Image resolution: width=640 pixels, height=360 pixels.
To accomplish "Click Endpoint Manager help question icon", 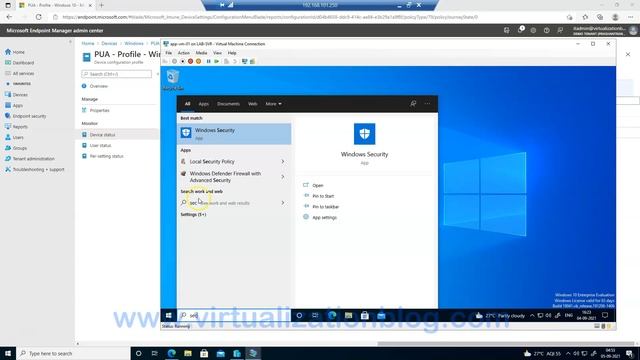I will [547, 30].
